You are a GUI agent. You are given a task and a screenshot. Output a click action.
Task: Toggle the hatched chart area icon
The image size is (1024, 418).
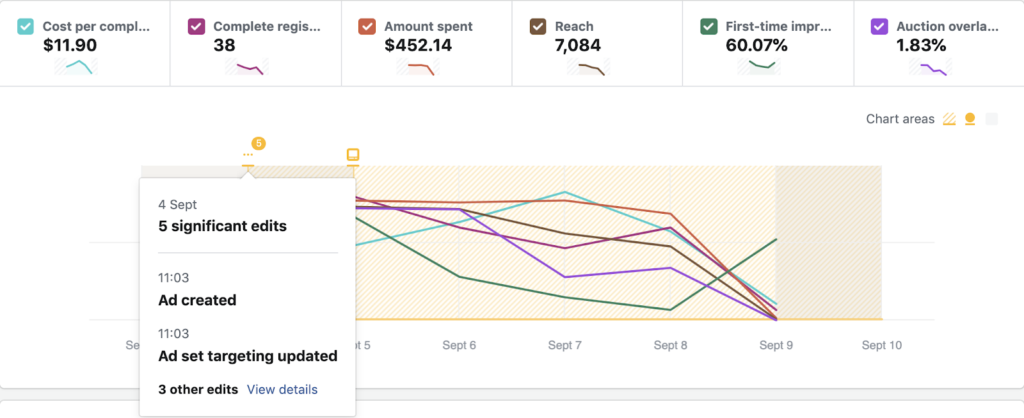950,120
